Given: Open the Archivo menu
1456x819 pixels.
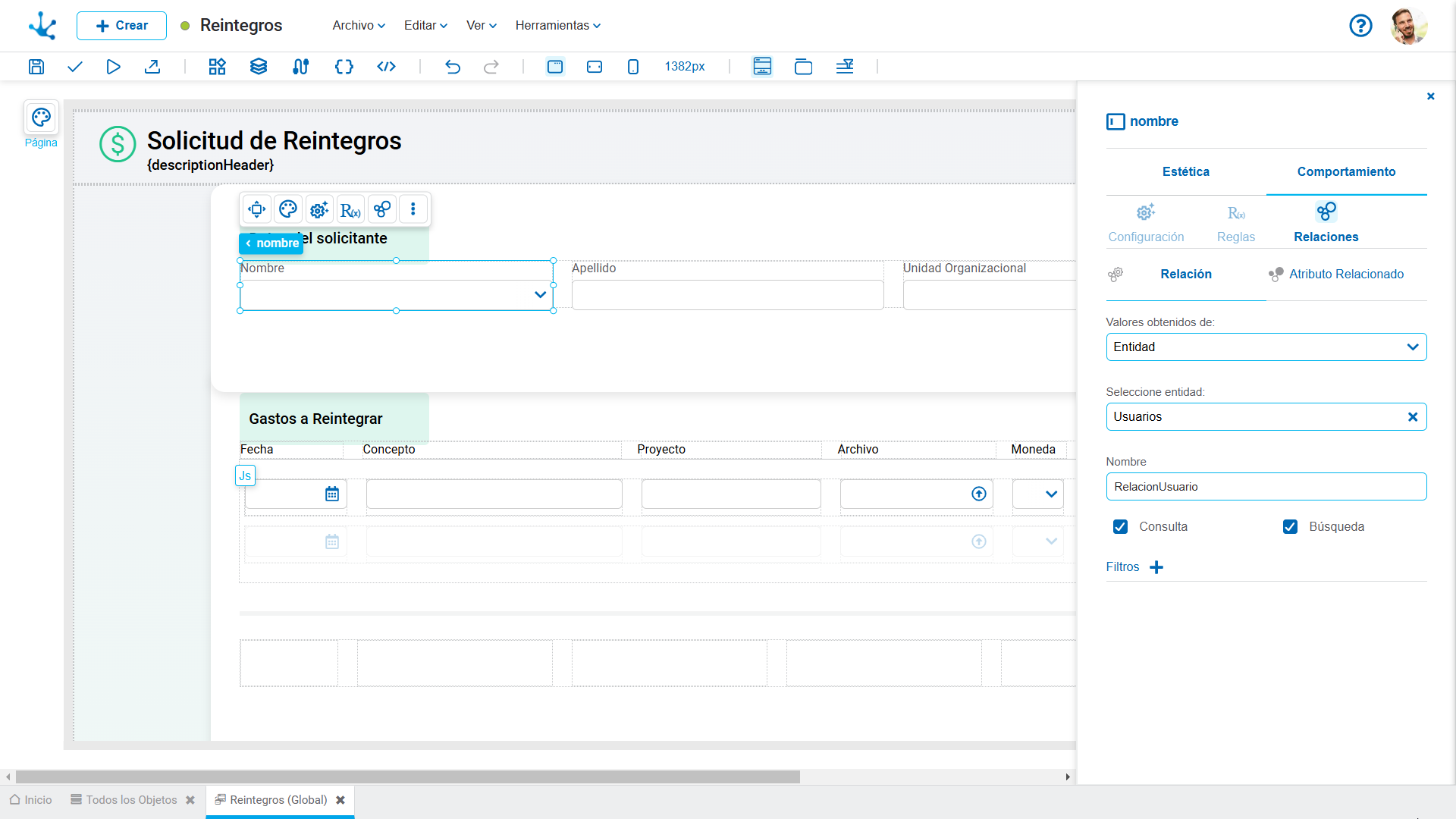Looking at the screenshot, I should point(359,26).
